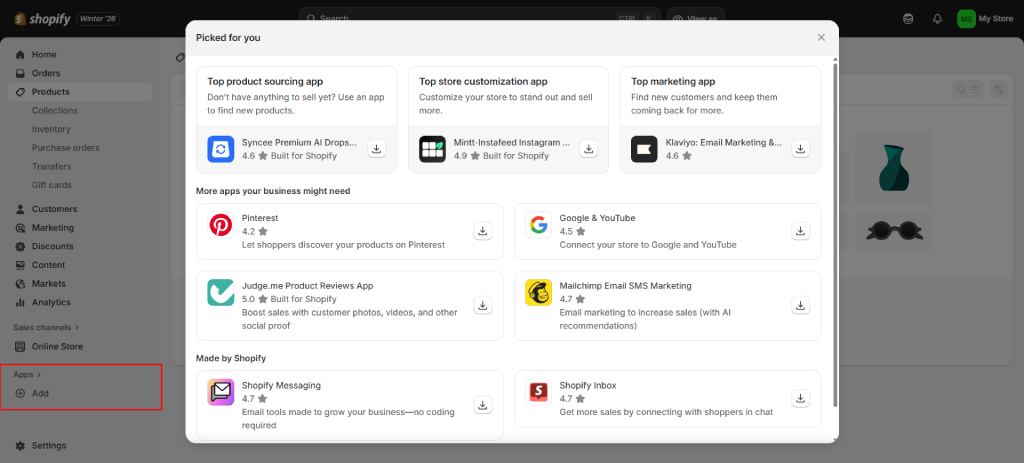This screenshot has height=463, width=1024.
Task: Click the sort button behind the dialog
Action: [x=999, y=89]
